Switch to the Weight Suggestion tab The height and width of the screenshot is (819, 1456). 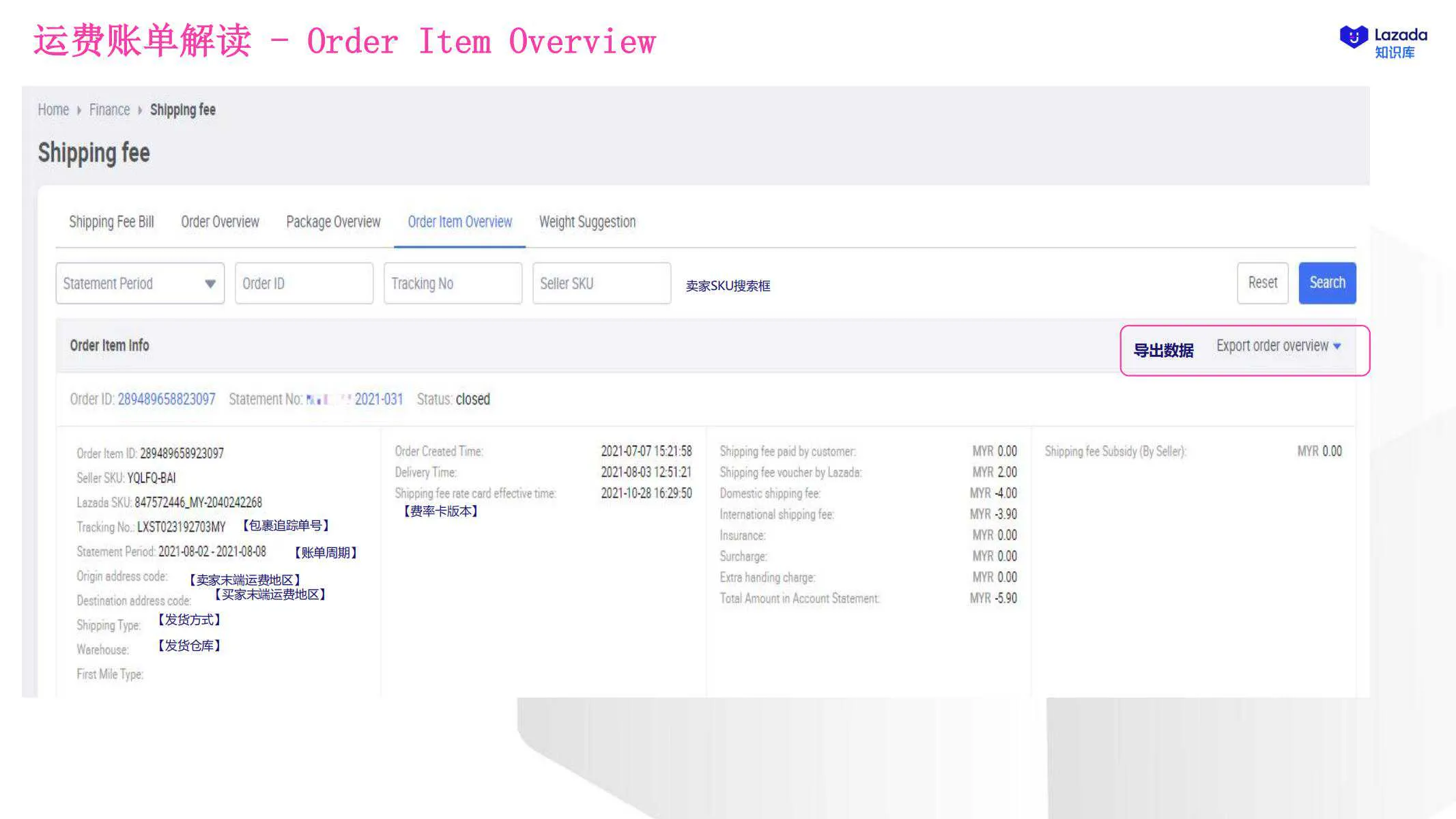click(587, 221)
